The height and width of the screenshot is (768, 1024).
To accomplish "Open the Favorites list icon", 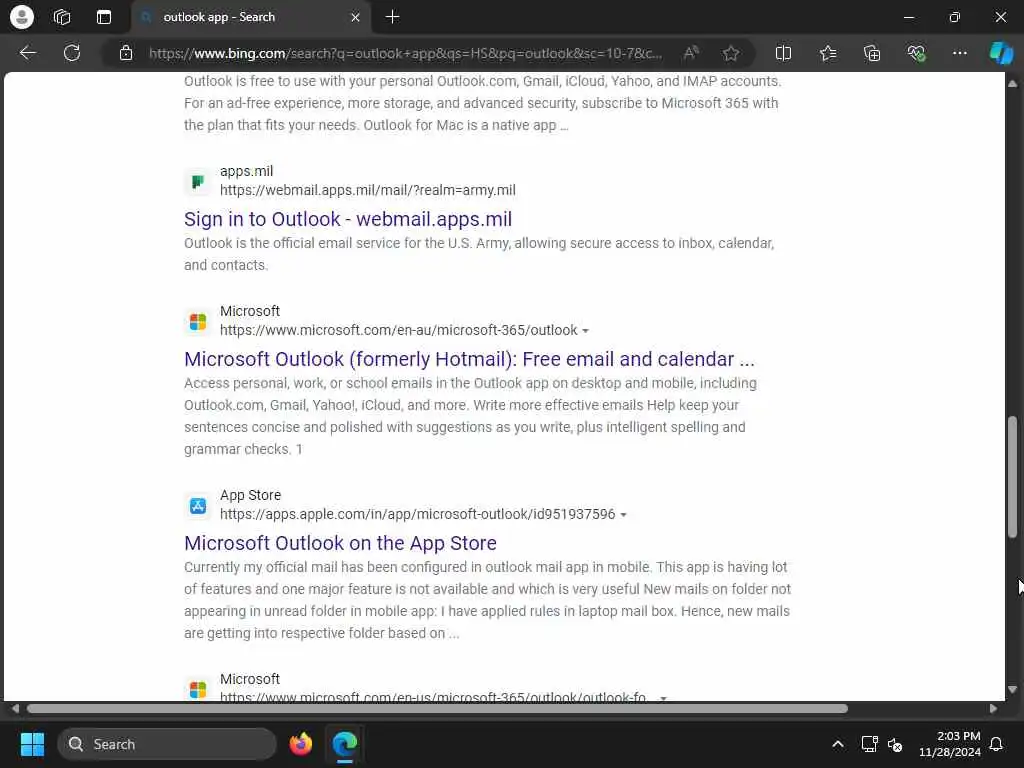I will [x=828, y=53].
